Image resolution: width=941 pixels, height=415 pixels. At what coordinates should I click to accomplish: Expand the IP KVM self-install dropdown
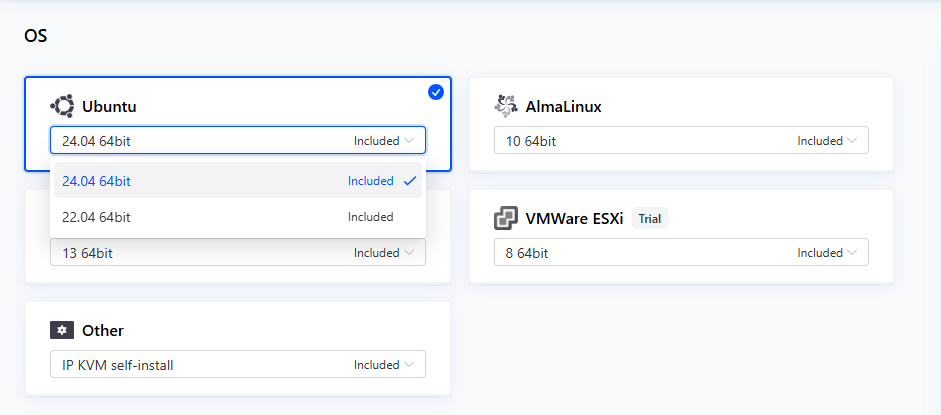click(238, 365)
